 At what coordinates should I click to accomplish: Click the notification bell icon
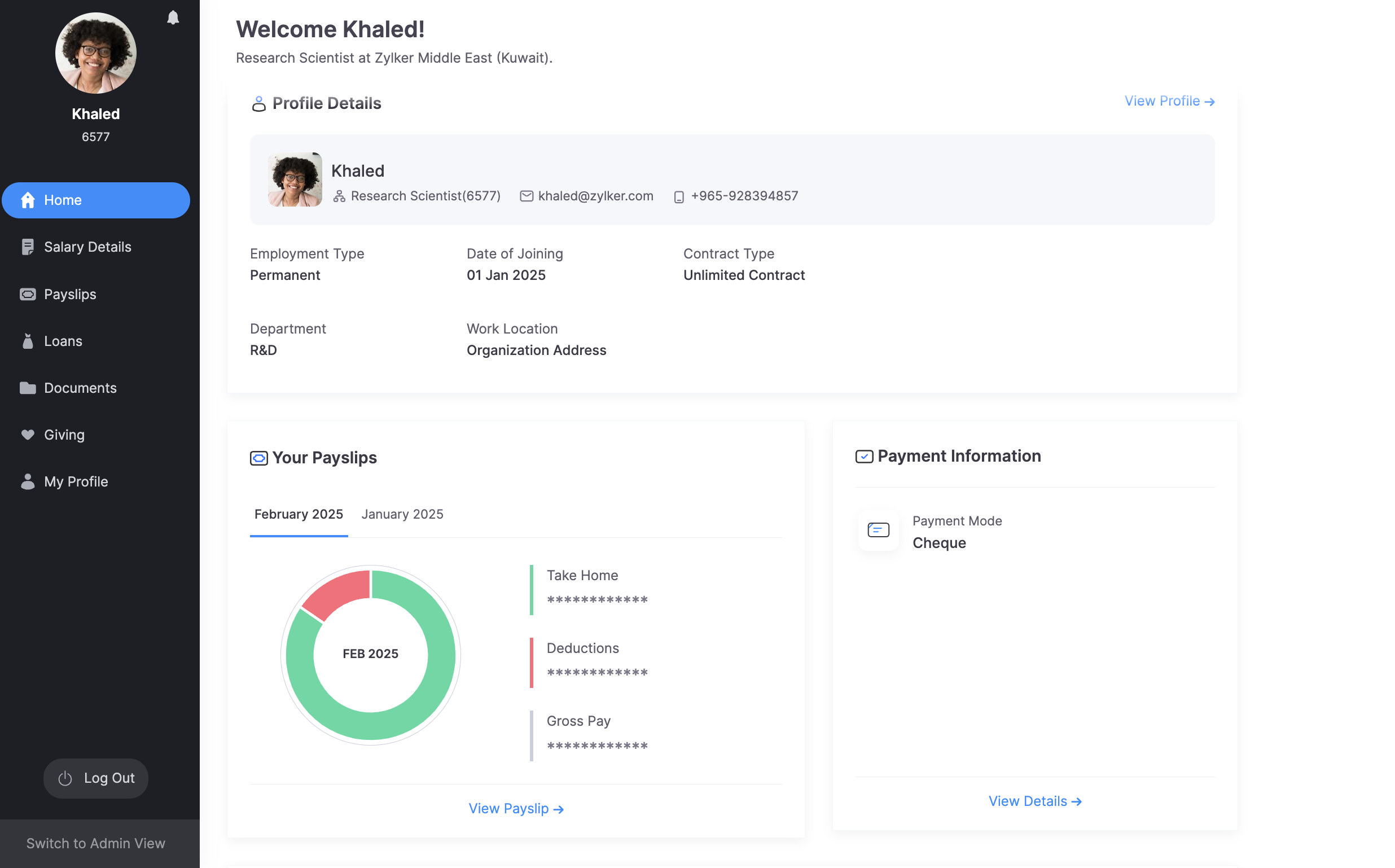(x=173, y=18)
